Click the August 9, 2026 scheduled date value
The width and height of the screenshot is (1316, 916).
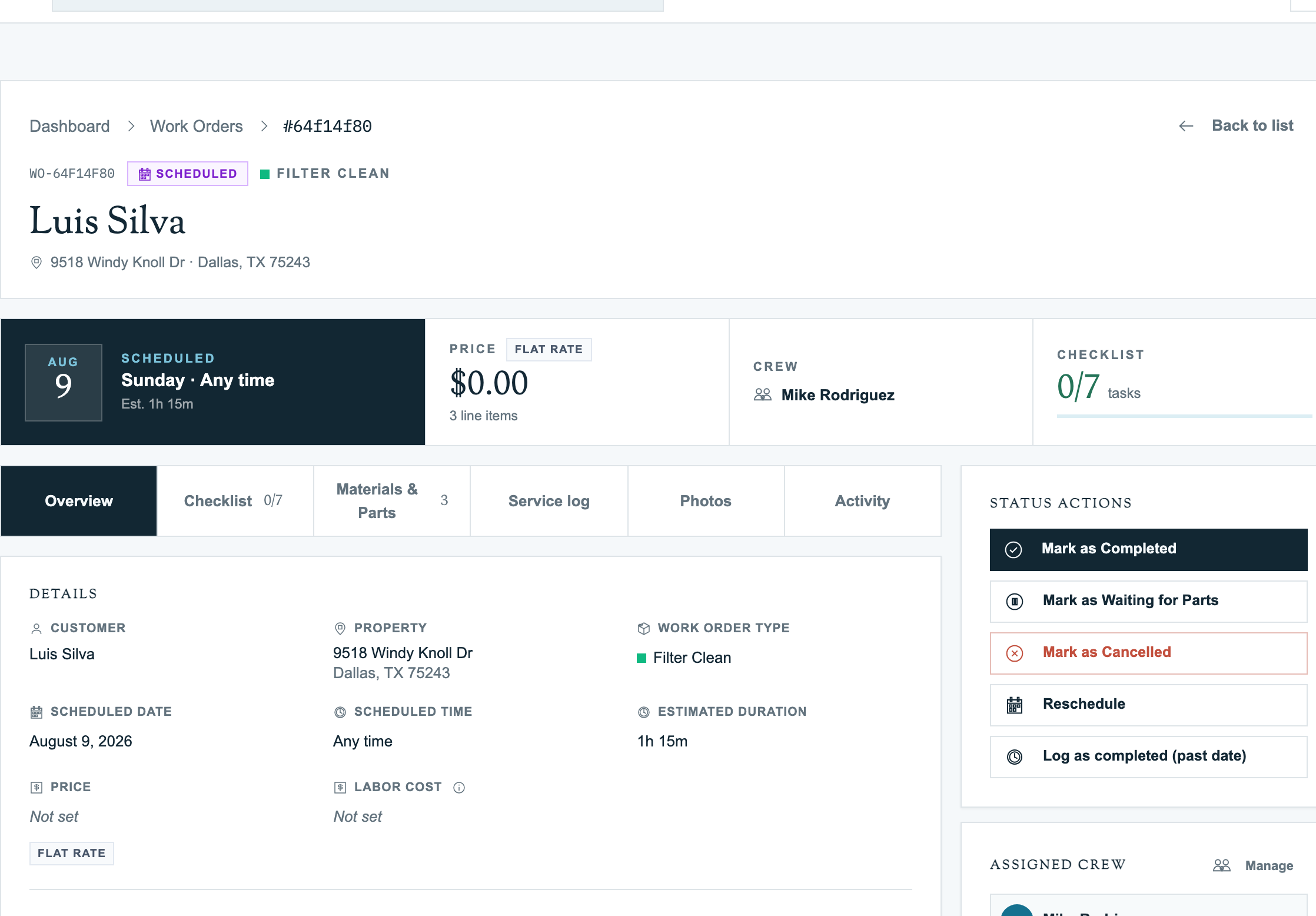point(81,741)
